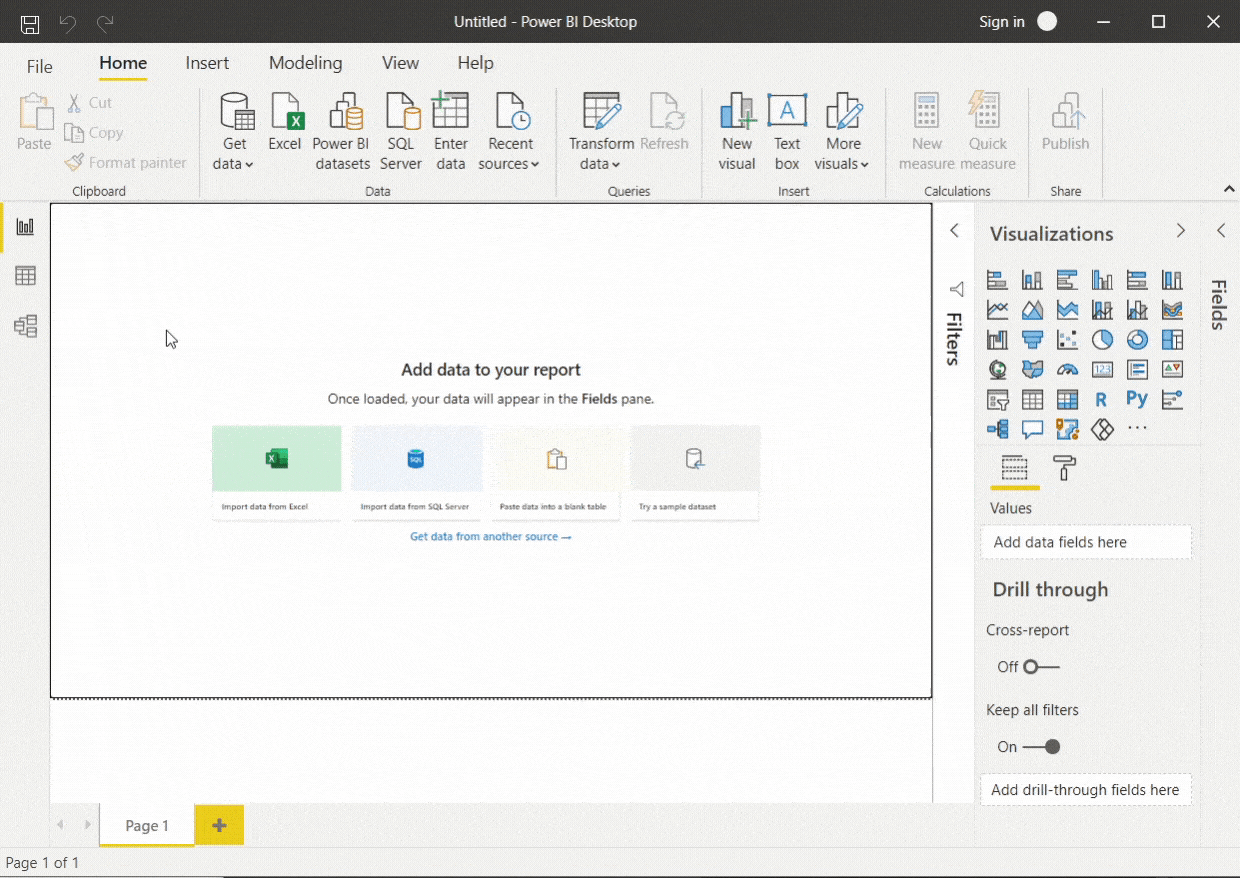Insert a Text box from the ribbon

pyautogui.click(x=787, y=133)
